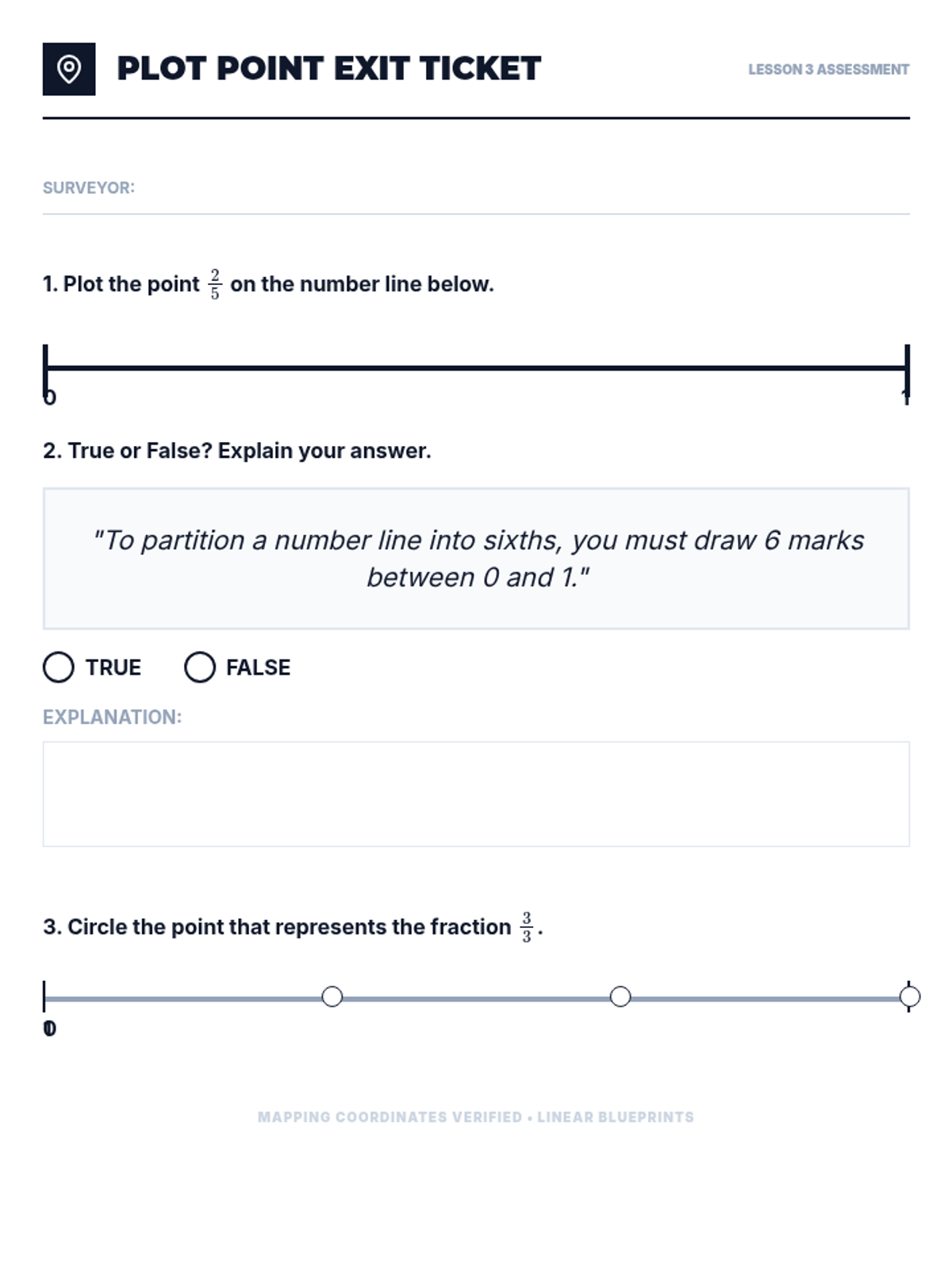The height and width of the screenshot is (1270, 952).
Task: Click the first open circle on the question 3 line
Action: point(332,997)
